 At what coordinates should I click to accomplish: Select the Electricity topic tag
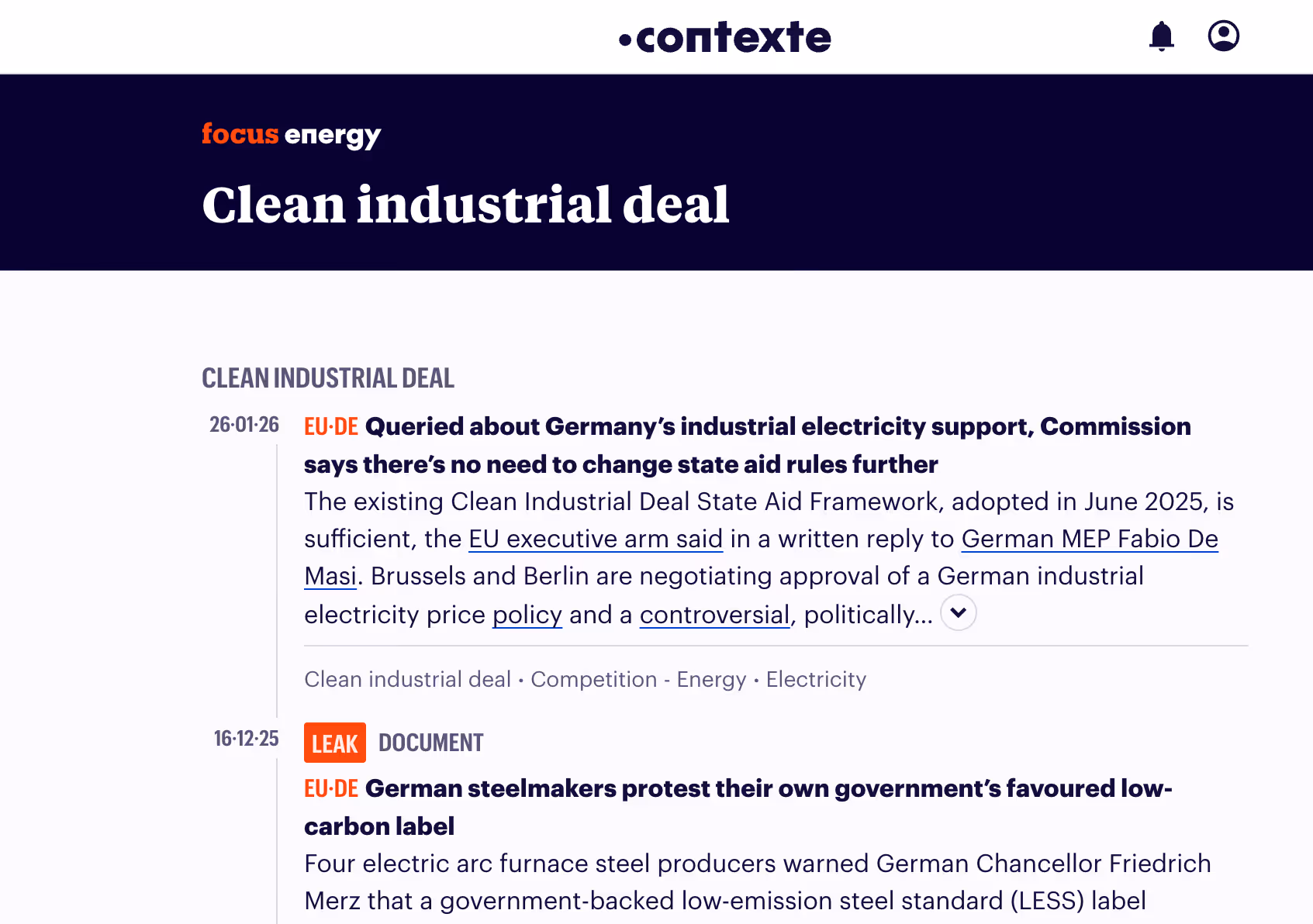[815, 679]
